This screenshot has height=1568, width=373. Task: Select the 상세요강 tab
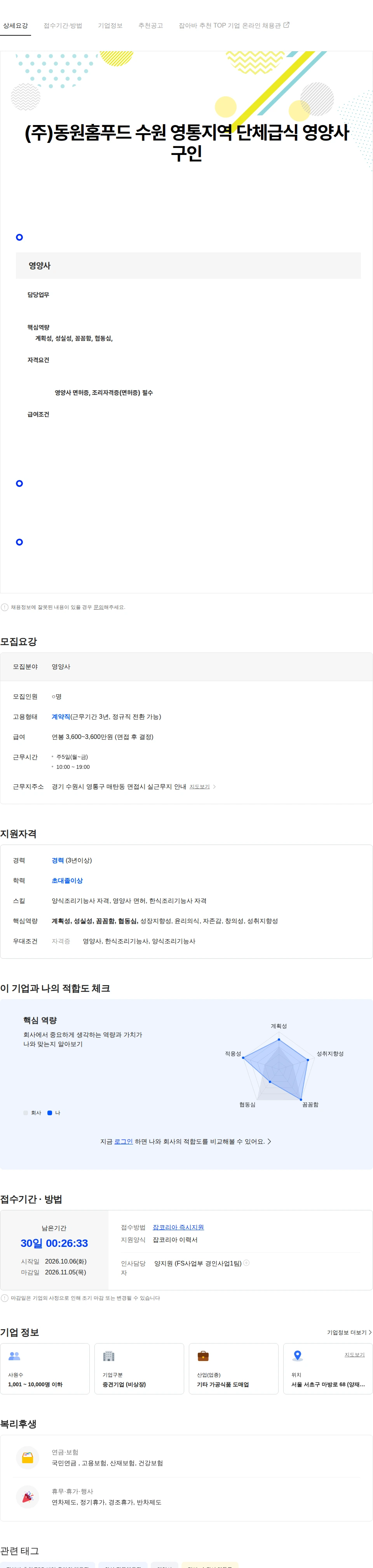[x=15, y=26]
